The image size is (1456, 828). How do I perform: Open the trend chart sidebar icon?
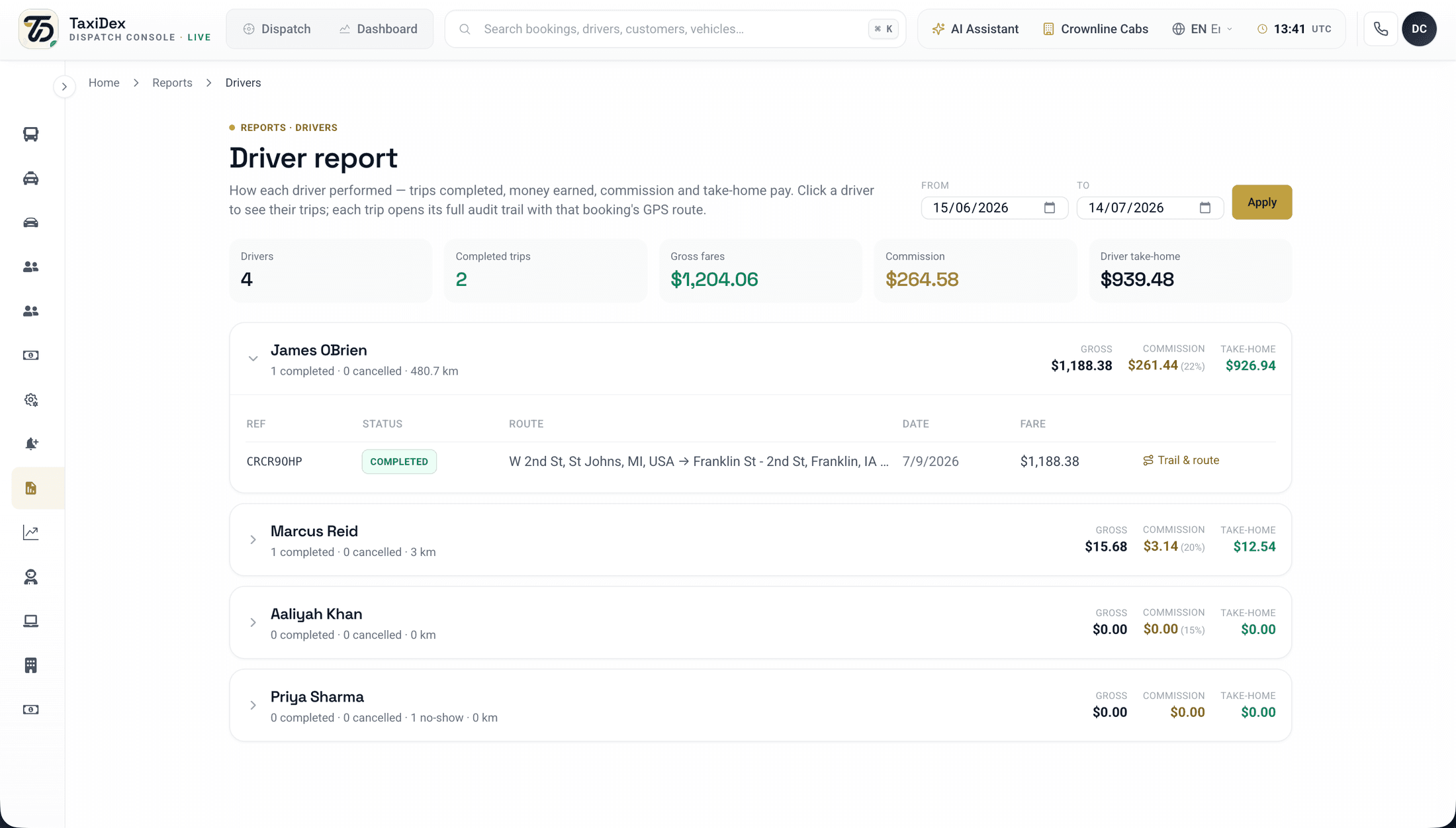30,533
